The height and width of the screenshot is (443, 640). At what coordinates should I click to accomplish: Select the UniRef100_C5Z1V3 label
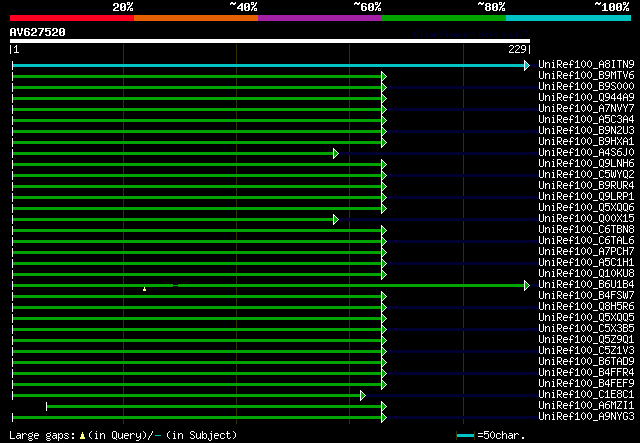point(586,351)
